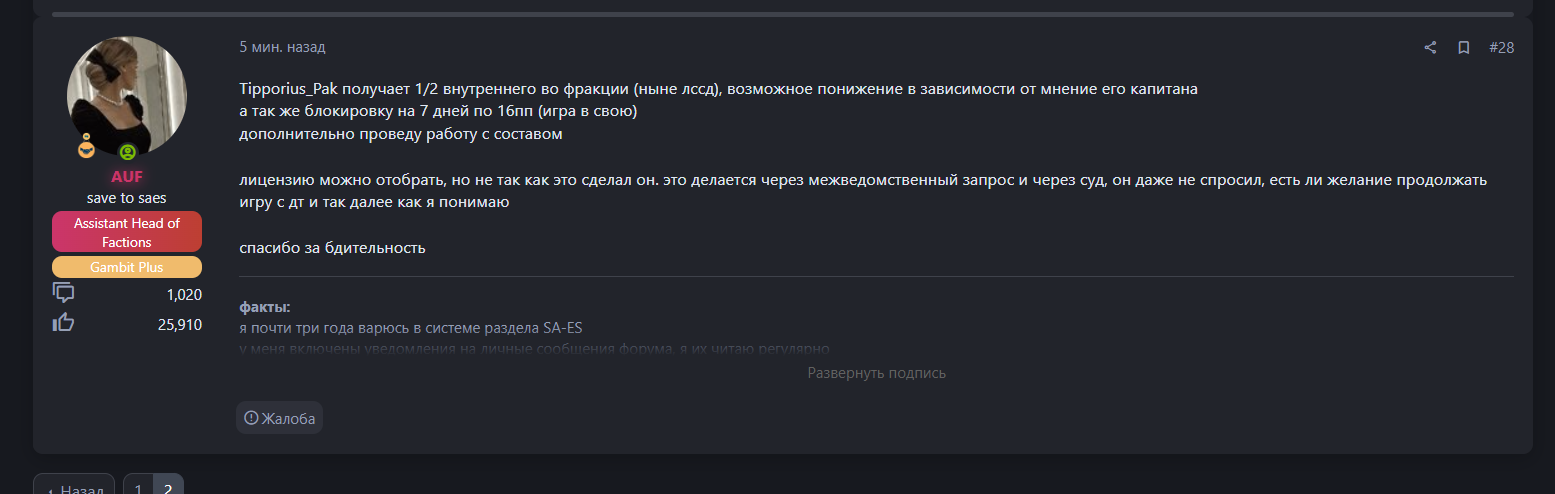Go back with the Назад pagination button
This screenshot has height=494, width=1555.
pyautogui.click(x=74, y=488)
